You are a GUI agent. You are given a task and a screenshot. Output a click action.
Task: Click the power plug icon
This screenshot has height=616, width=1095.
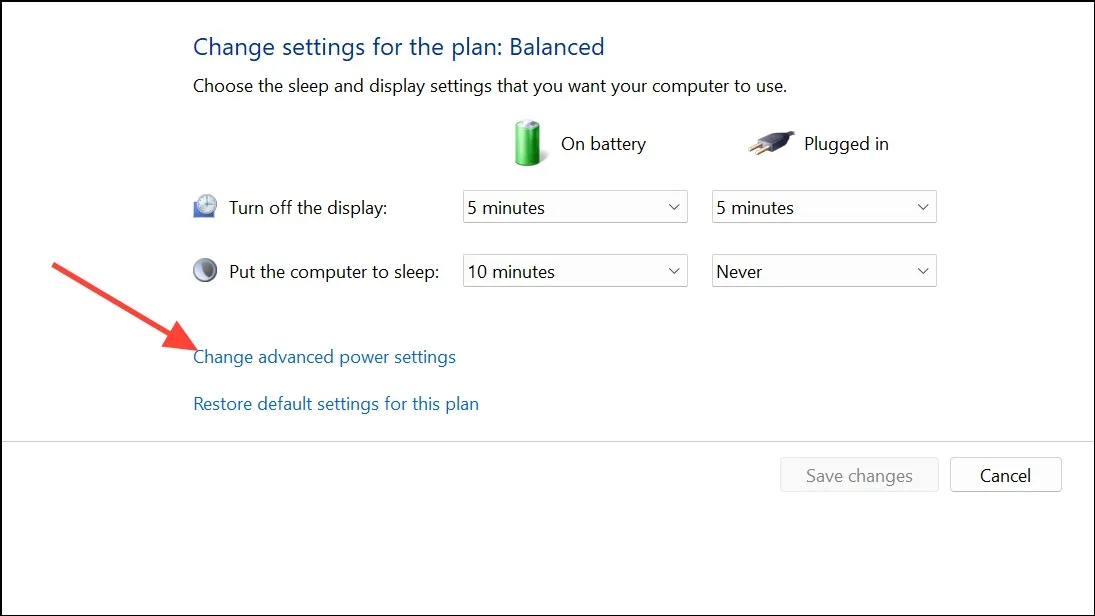point(771,143)
